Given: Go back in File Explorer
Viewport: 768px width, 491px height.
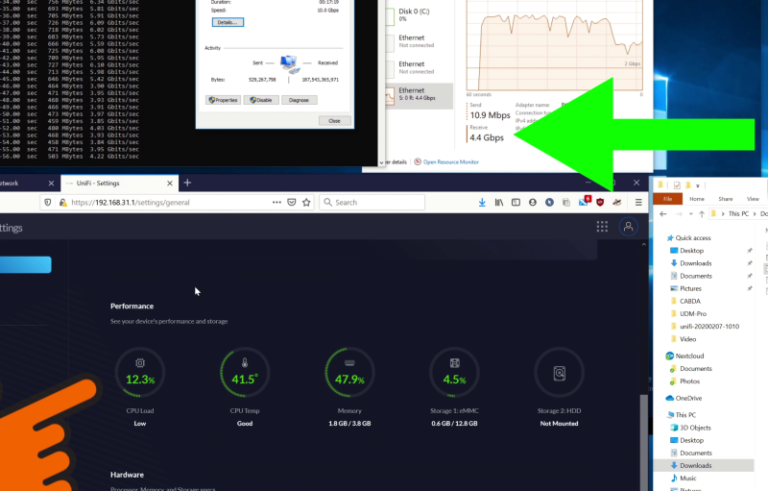Looking at the screenshot, I should (663, 214).
